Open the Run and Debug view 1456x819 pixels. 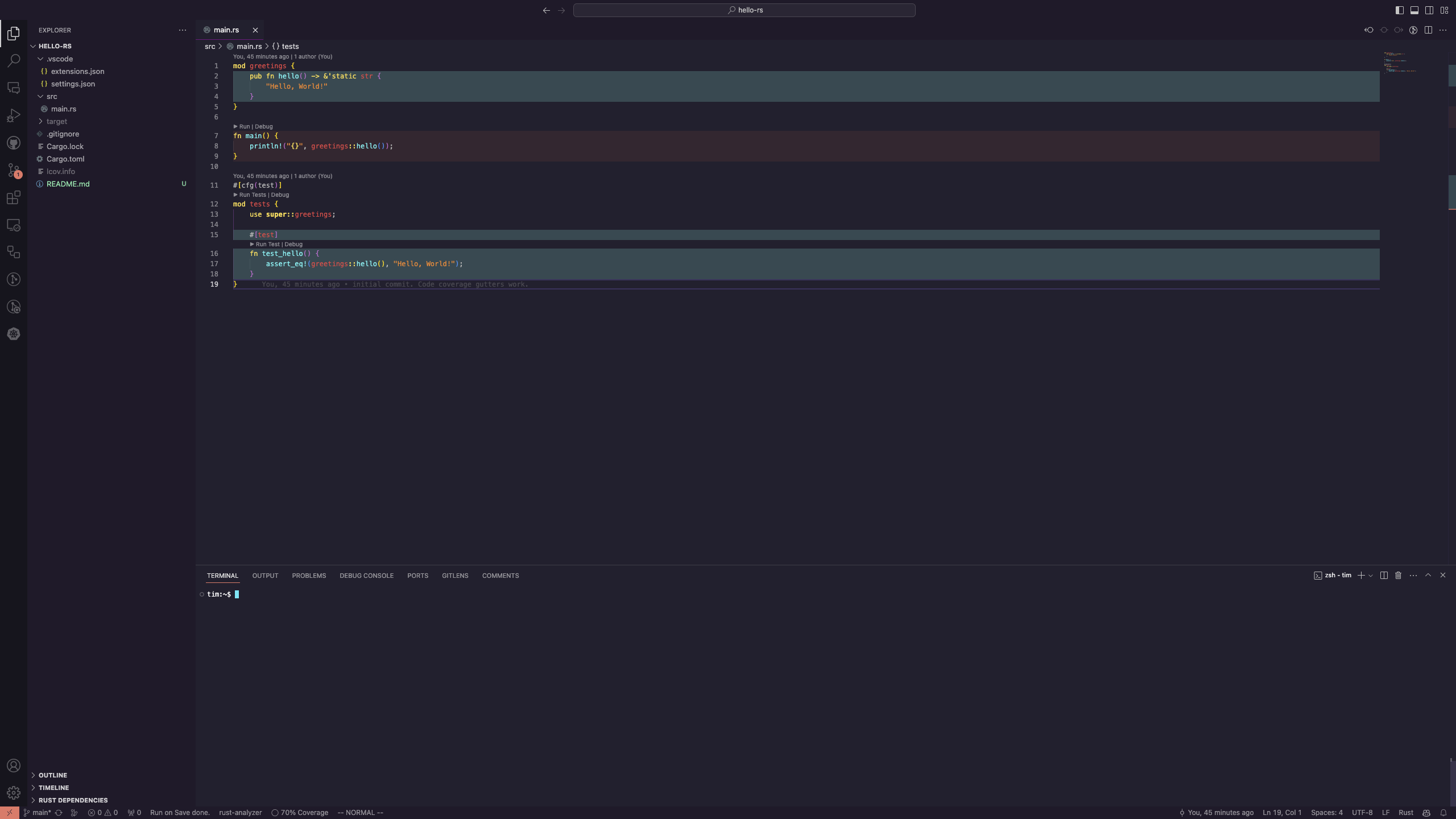[x=14, y=115]
